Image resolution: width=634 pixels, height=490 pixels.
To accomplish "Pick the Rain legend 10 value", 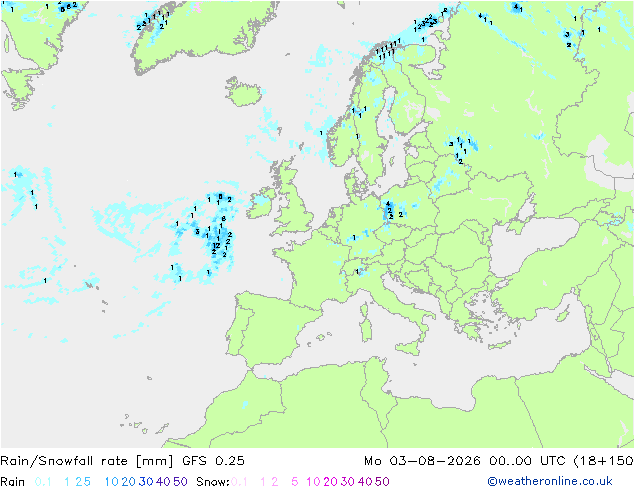I will 112,482.
